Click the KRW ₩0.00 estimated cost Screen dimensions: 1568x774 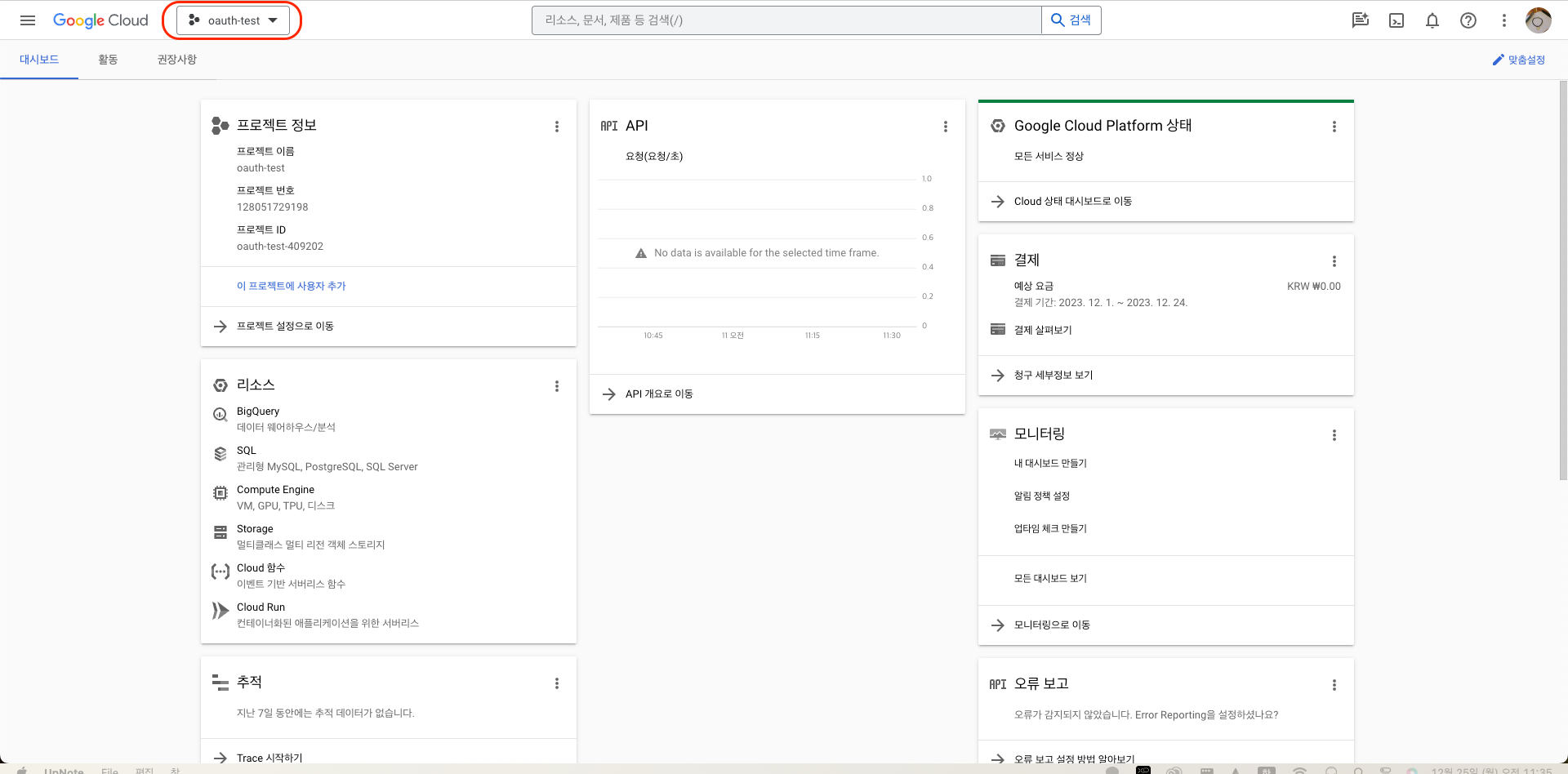[1314, 287]
